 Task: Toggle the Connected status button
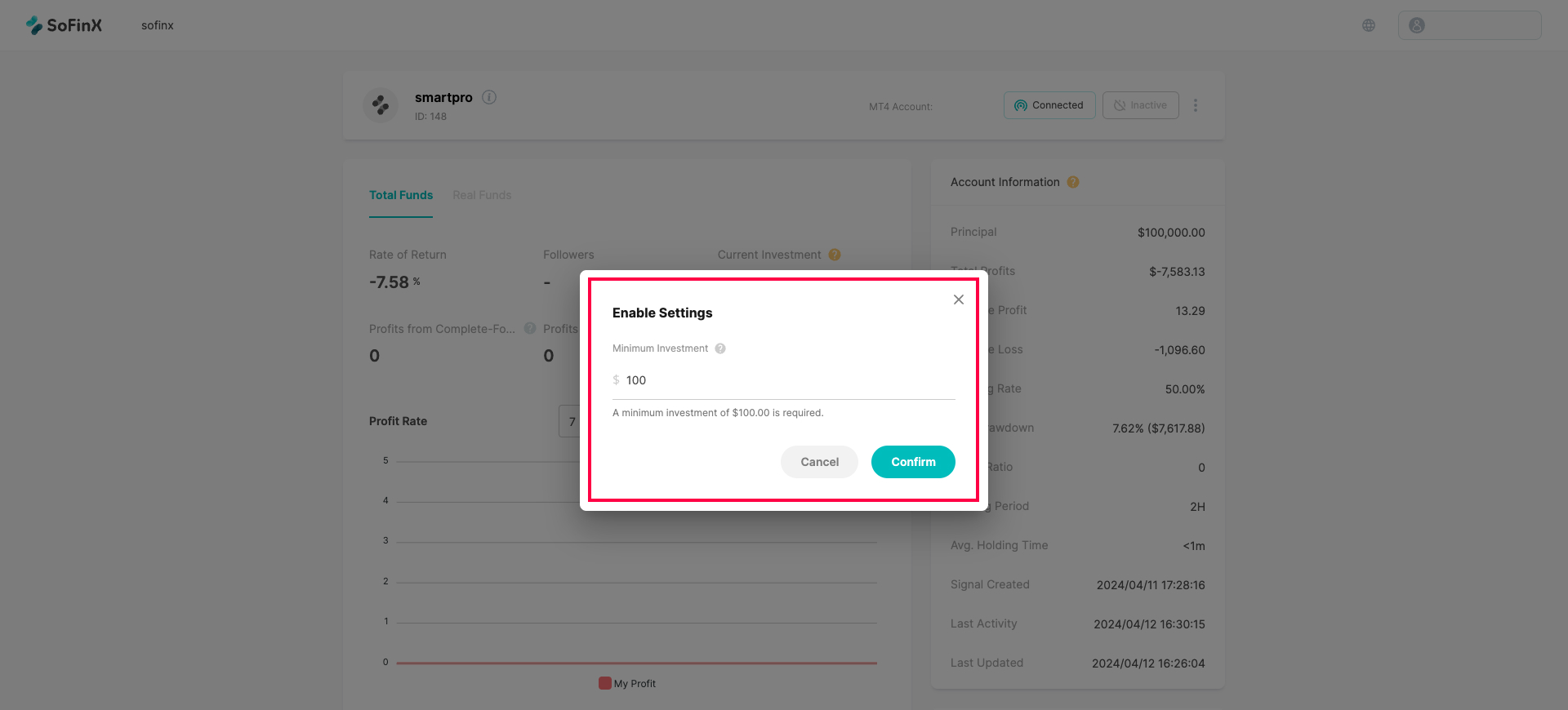[1049, 105]
